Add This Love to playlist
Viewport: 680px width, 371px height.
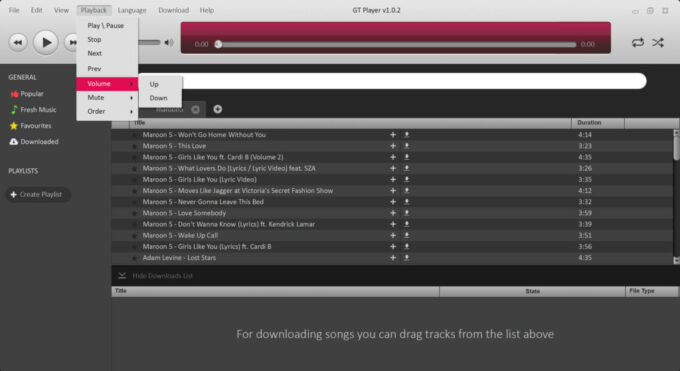tap(393, 146)
